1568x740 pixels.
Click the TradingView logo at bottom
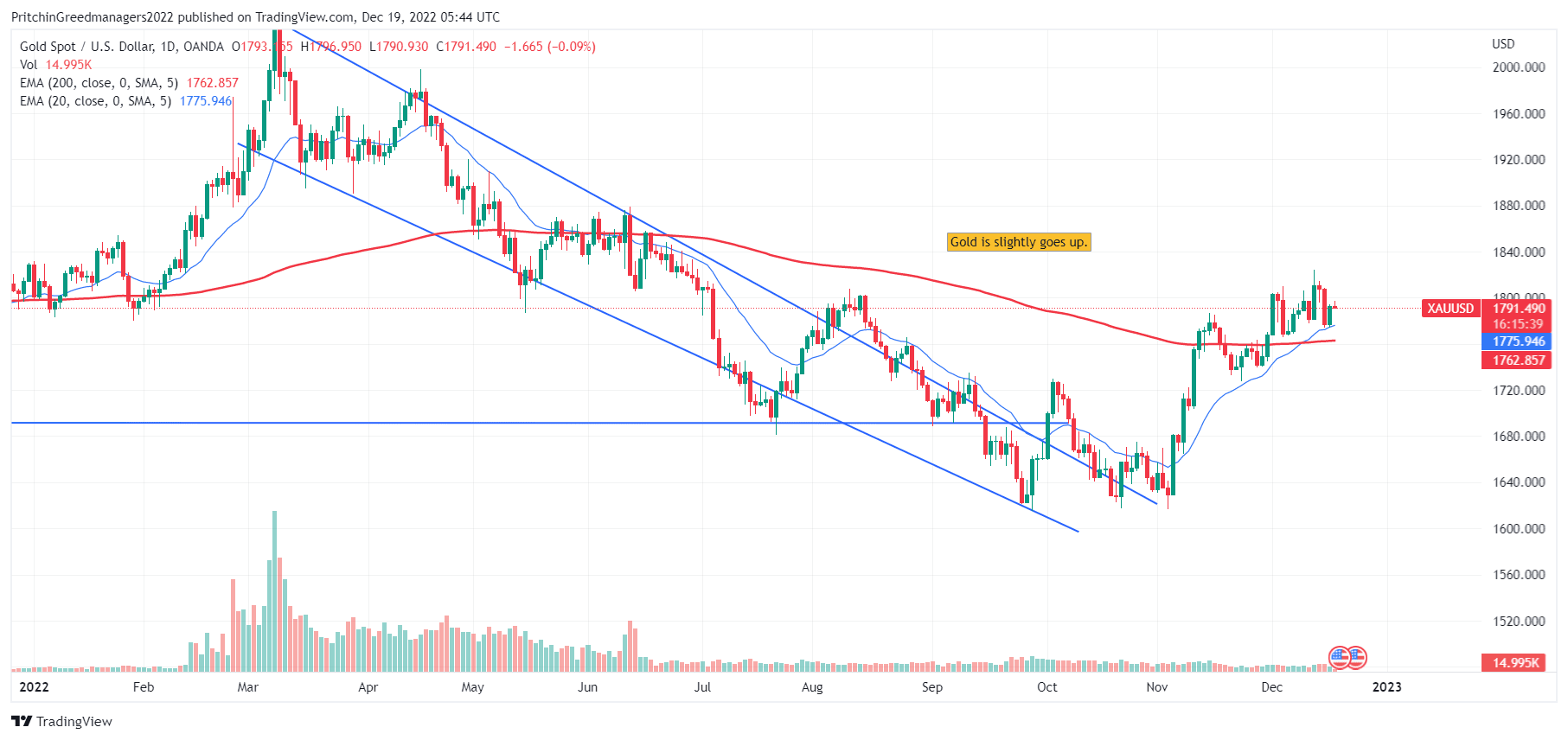point(61,721)
